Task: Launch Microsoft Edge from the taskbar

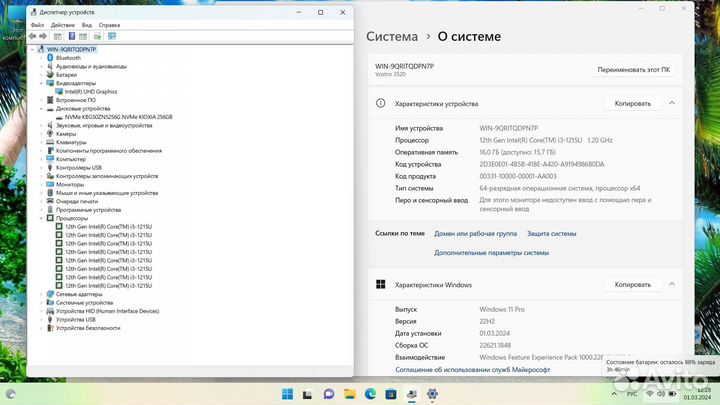Action: tap(370, 394)
